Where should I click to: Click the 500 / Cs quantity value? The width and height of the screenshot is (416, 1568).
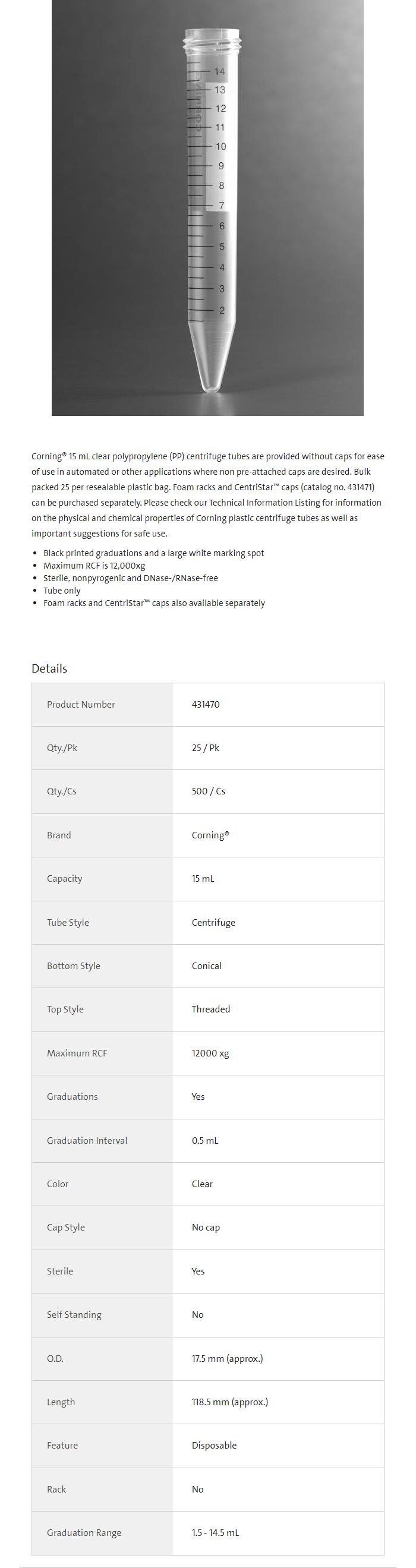coord(209,791)
